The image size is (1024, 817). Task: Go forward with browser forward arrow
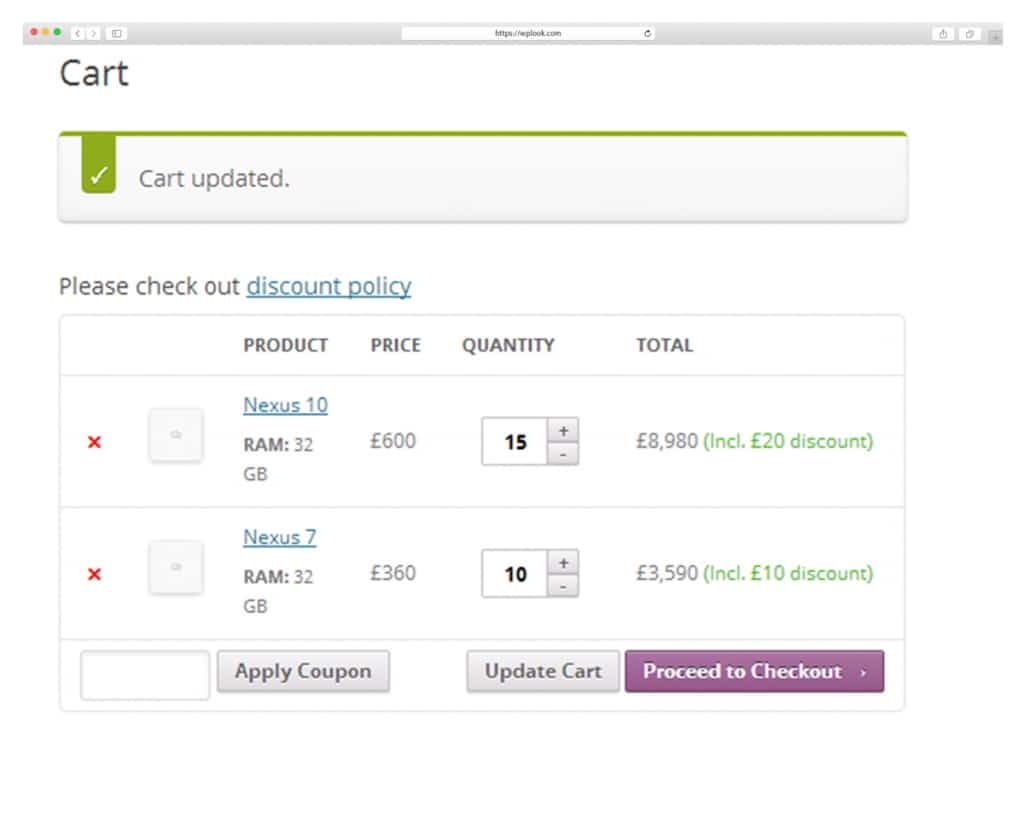pyautogui.click(x=93, y=33)
